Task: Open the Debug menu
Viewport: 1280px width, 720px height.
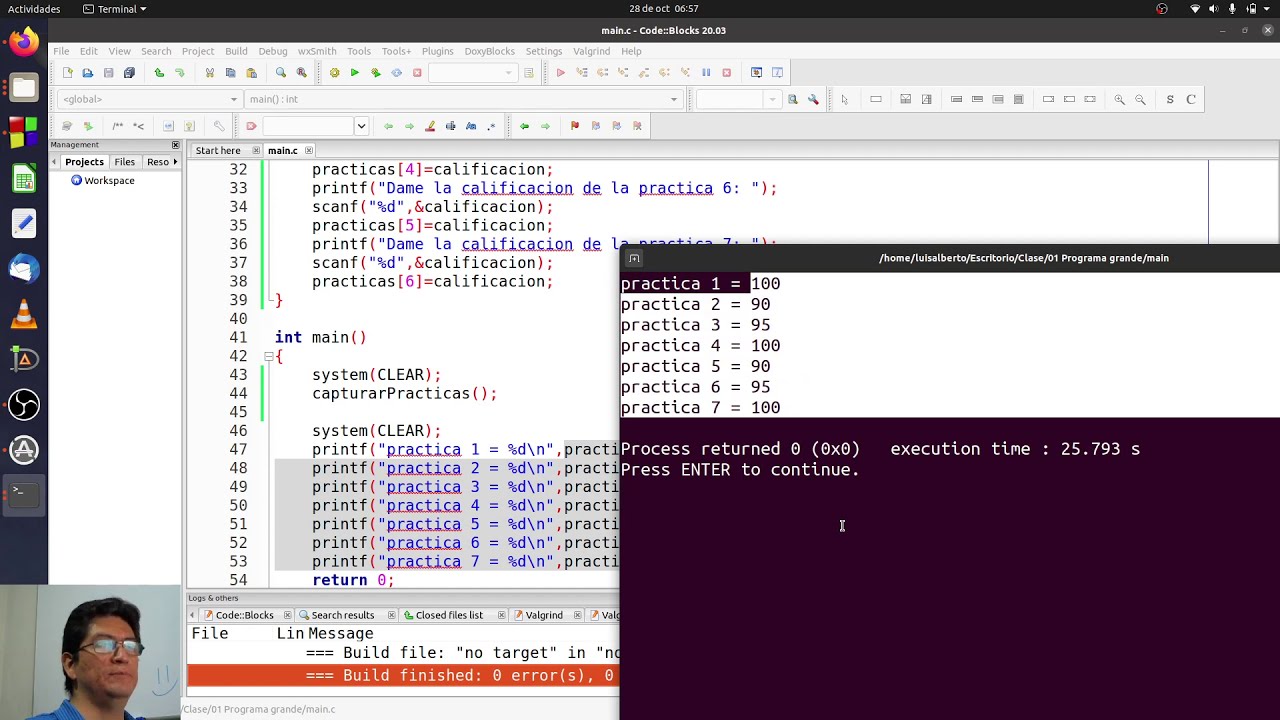Action: click(272, 51)
